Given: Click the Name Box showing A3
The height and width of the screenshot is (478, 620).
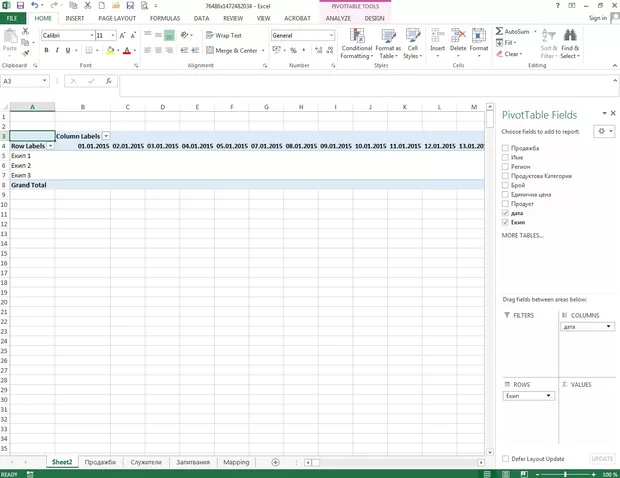Looking at the screenshot, I should (x=22, y=81).
